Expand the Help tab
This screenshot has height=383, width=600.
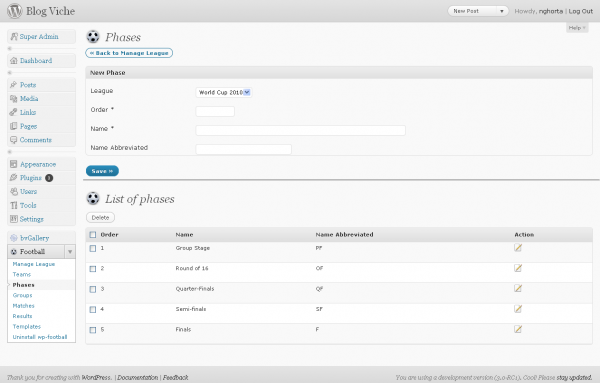[577, 28]
